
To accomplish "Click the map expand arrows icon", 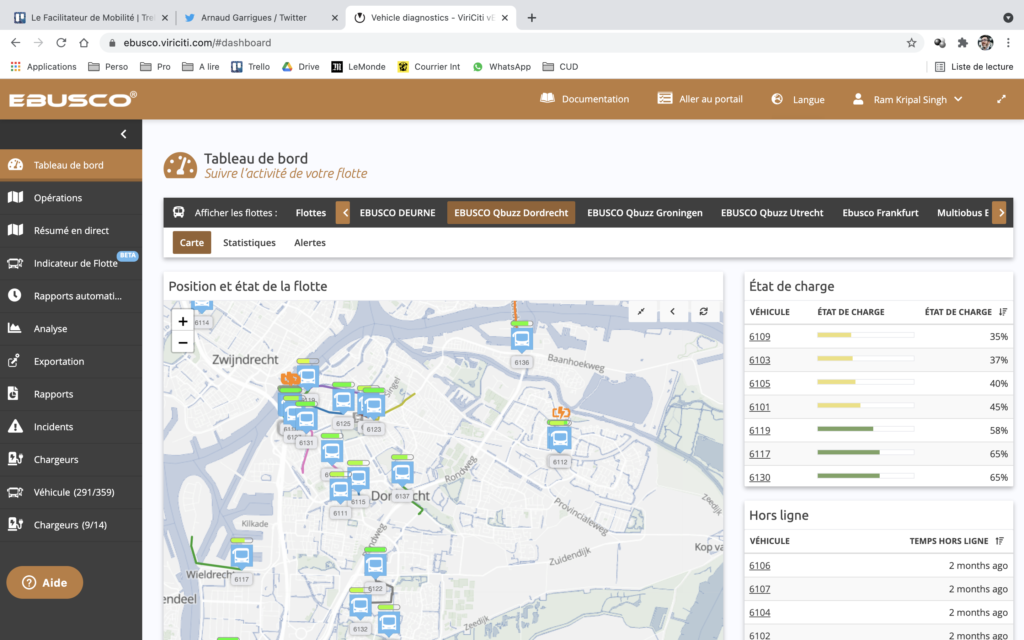I will [641, 312].
